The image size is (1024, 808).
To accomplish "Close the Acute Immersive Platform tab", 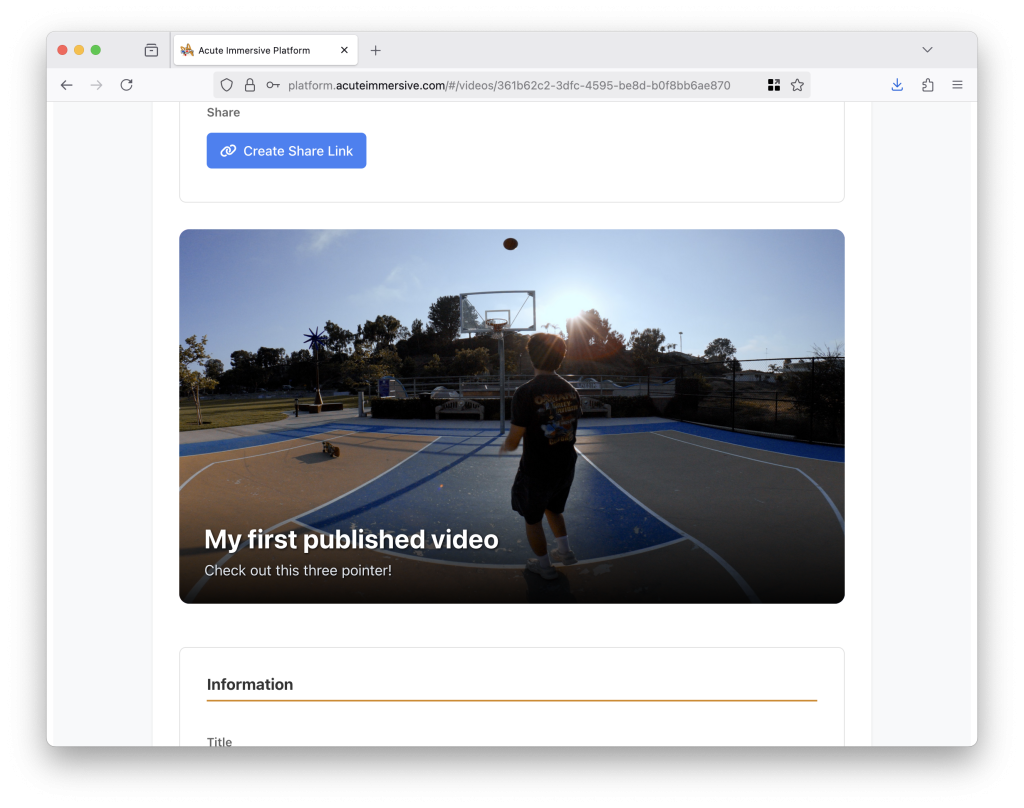I will click(344, 50).
